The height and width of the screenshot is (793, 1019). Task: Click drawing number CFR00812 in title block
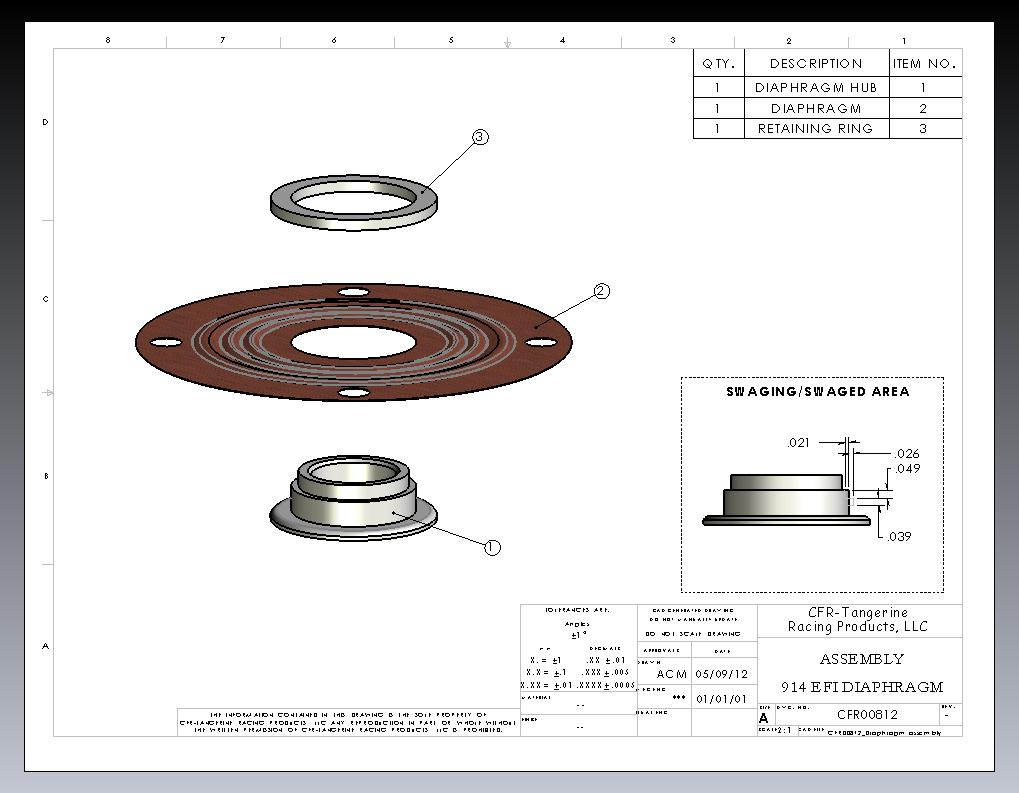[867, 714]
